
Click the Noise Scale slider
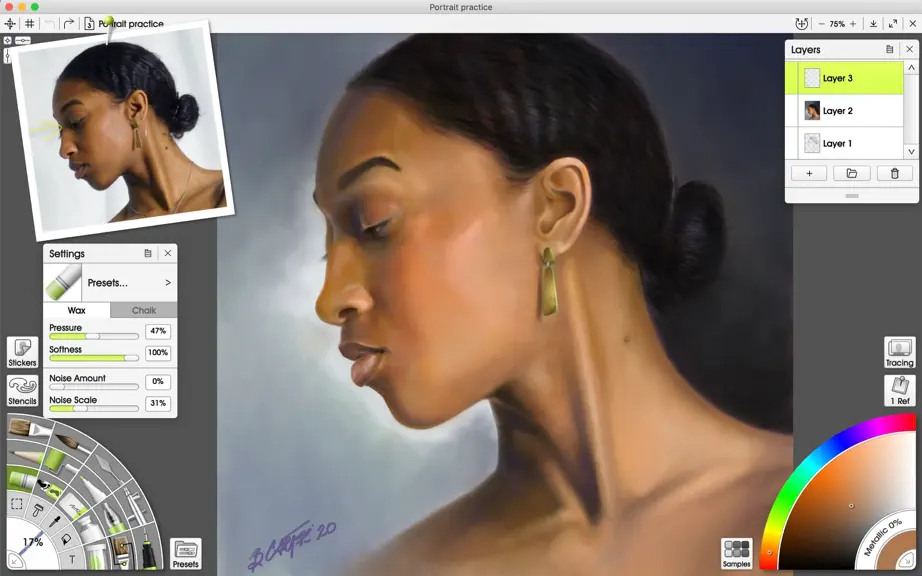click(94, 408)
